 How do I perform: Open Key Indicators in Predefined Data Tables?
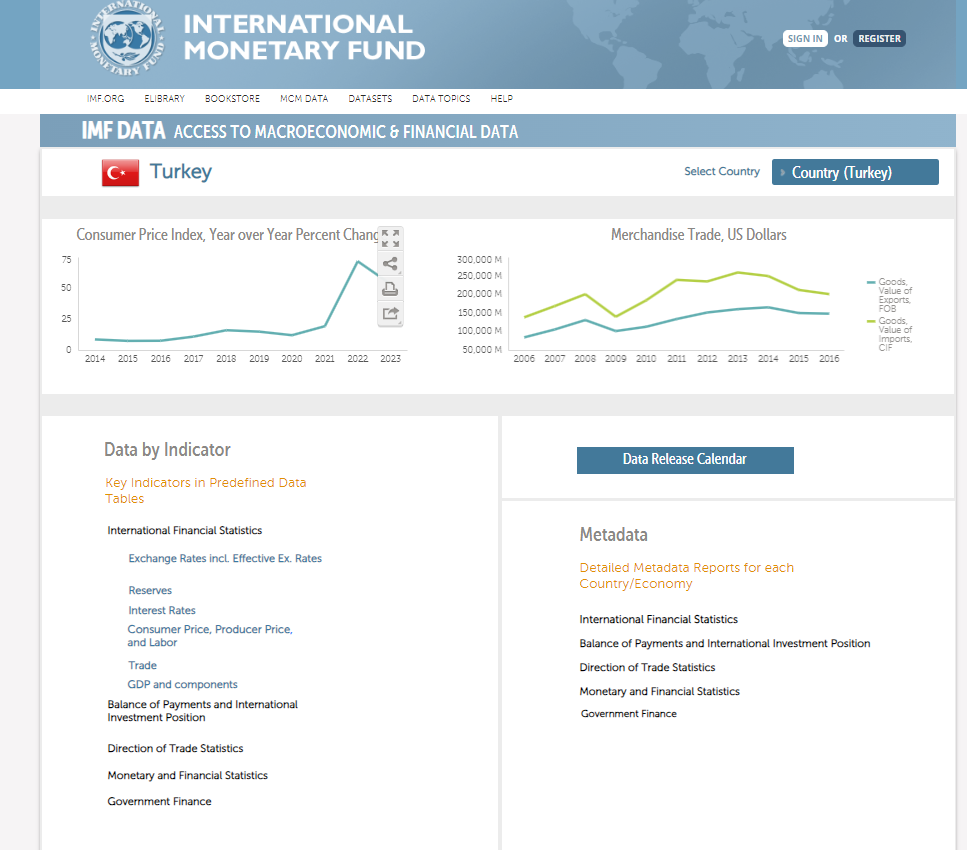tap(205, 490)
